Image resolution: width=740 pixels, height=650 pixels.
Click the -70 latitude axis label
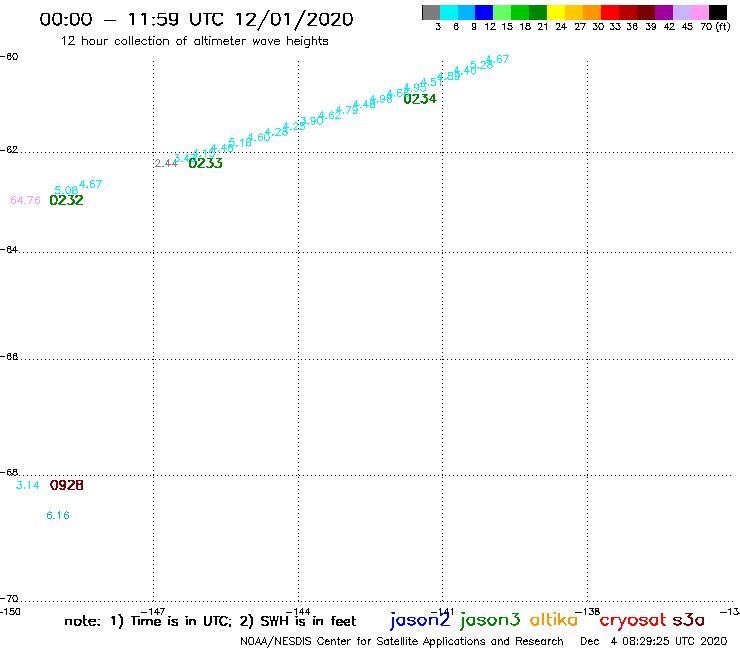click(9, 599)
